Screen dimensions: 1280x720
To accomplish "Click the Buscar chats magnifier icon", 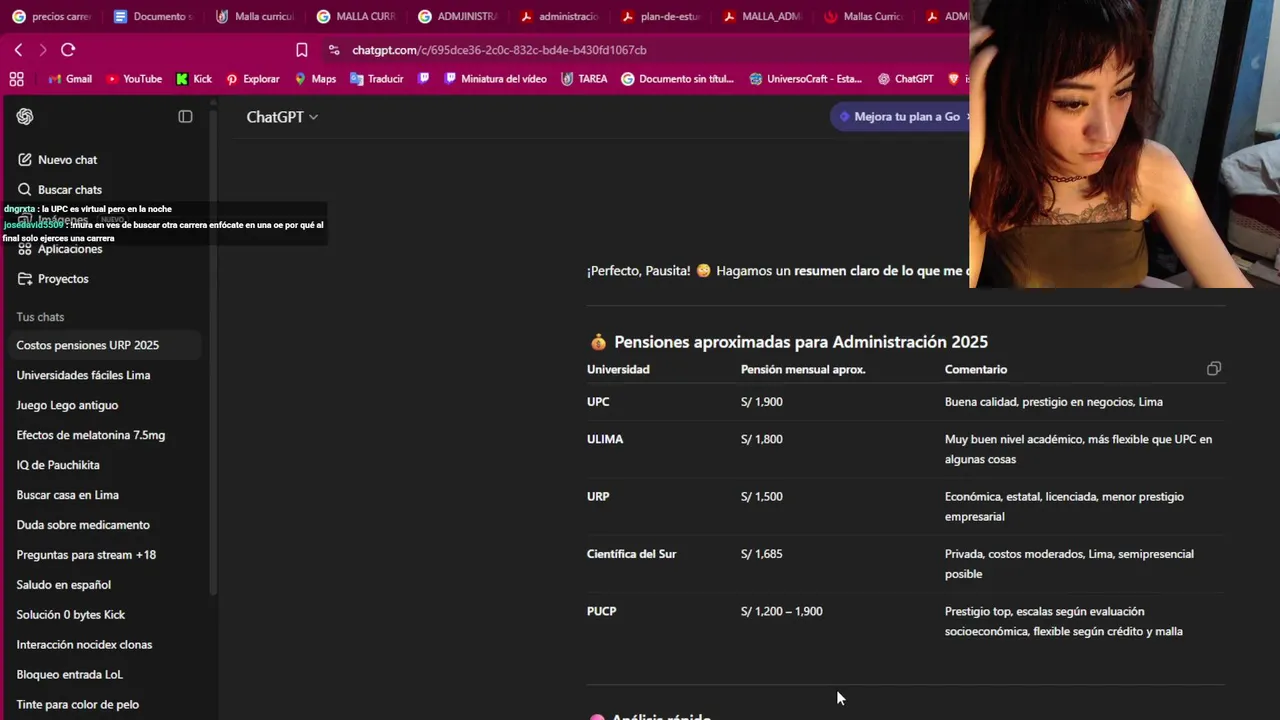I will coord(25,190).
